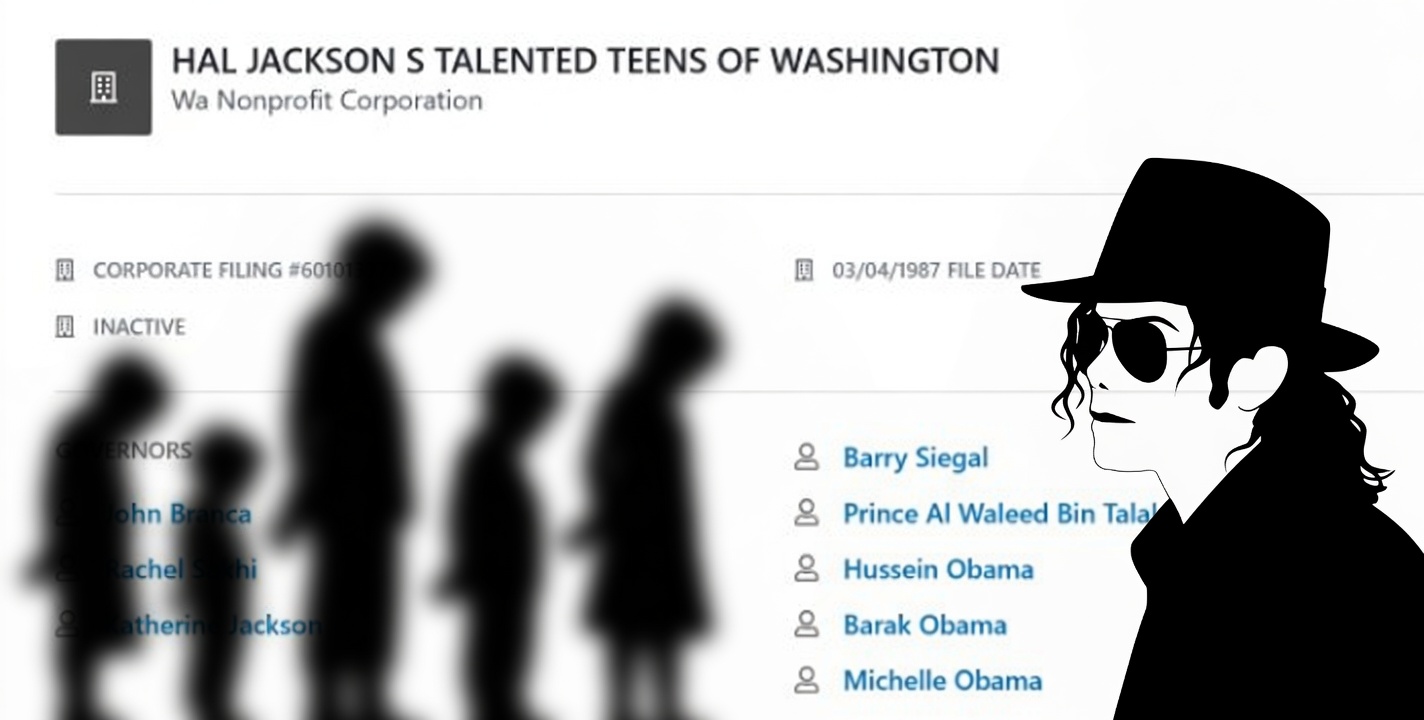The width and height of the screenshot is (1424, 720).
Task: Click the 03/04/1987 file date text
Action: point(935,270)
